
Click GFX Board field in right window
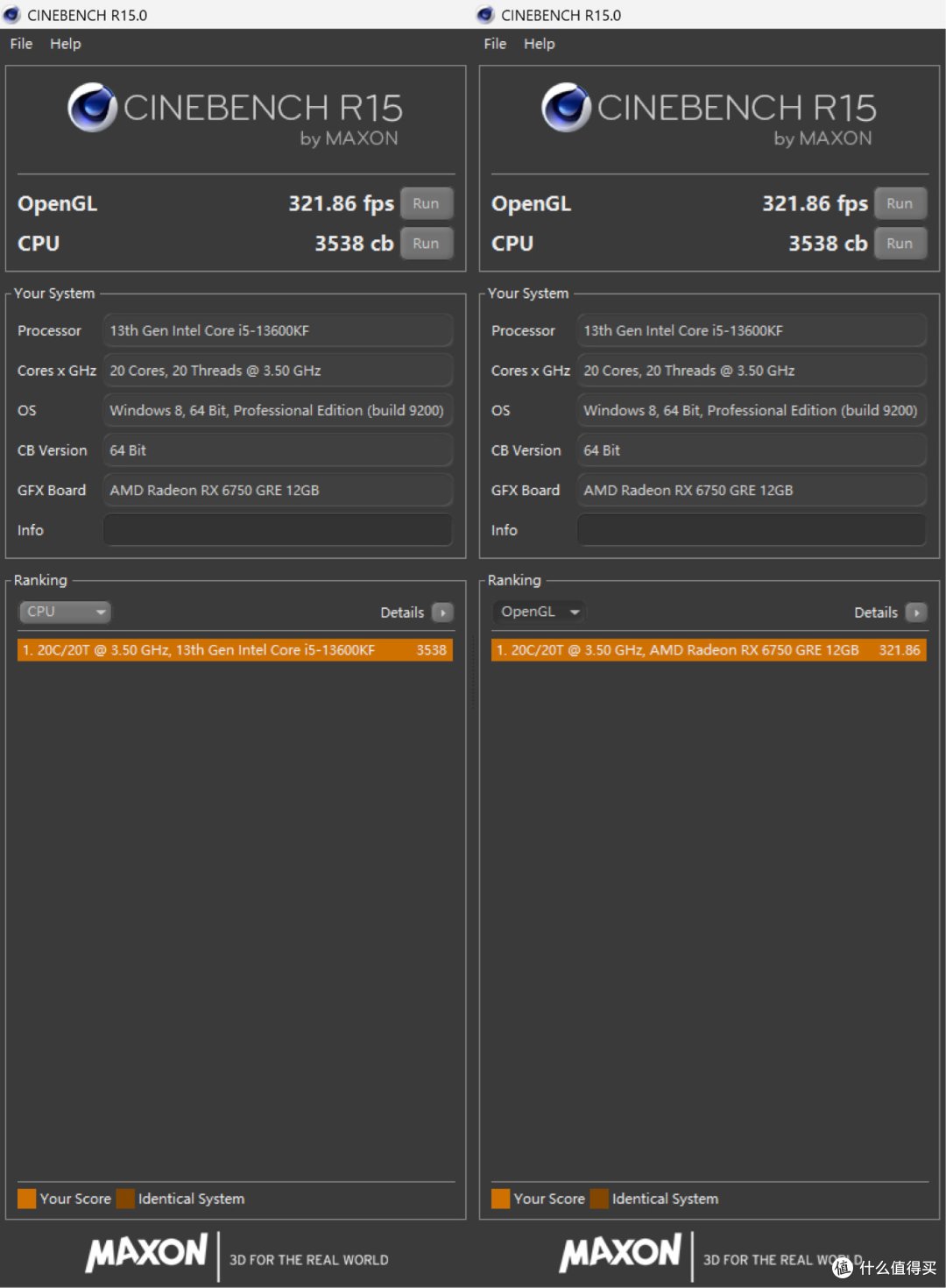coord(752,490)
